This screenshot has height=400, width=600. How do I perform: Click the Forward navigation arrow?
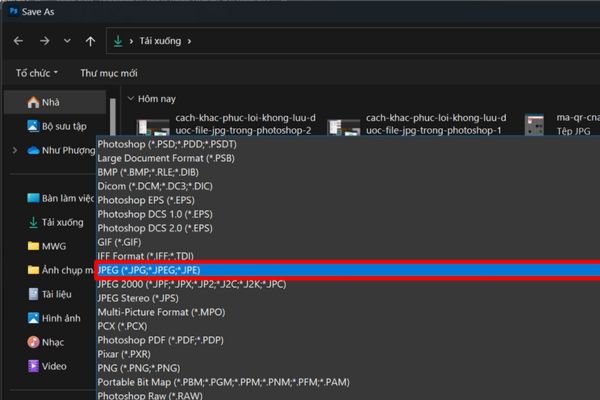pyautogui.click(x=45, y=41)
